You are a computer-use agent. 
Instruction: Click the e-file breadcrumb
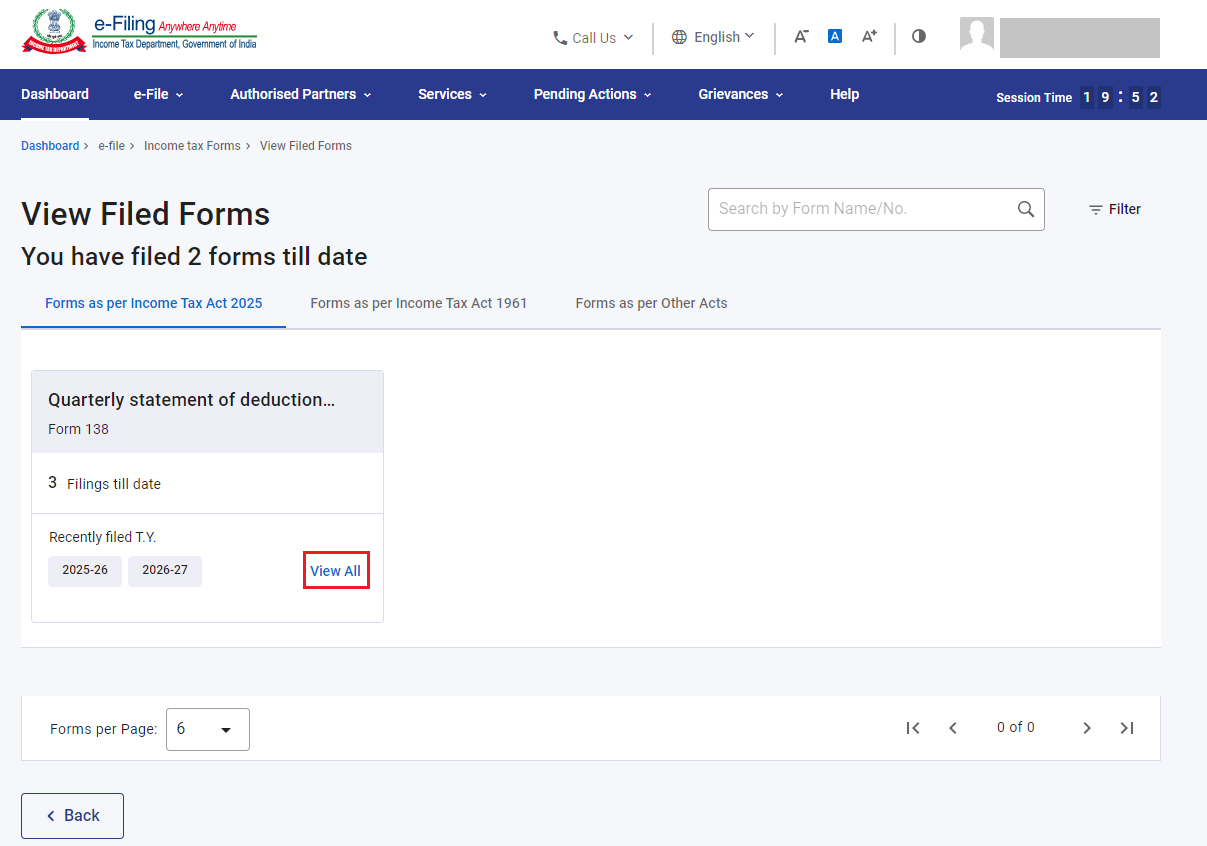[x=111, y=146]
